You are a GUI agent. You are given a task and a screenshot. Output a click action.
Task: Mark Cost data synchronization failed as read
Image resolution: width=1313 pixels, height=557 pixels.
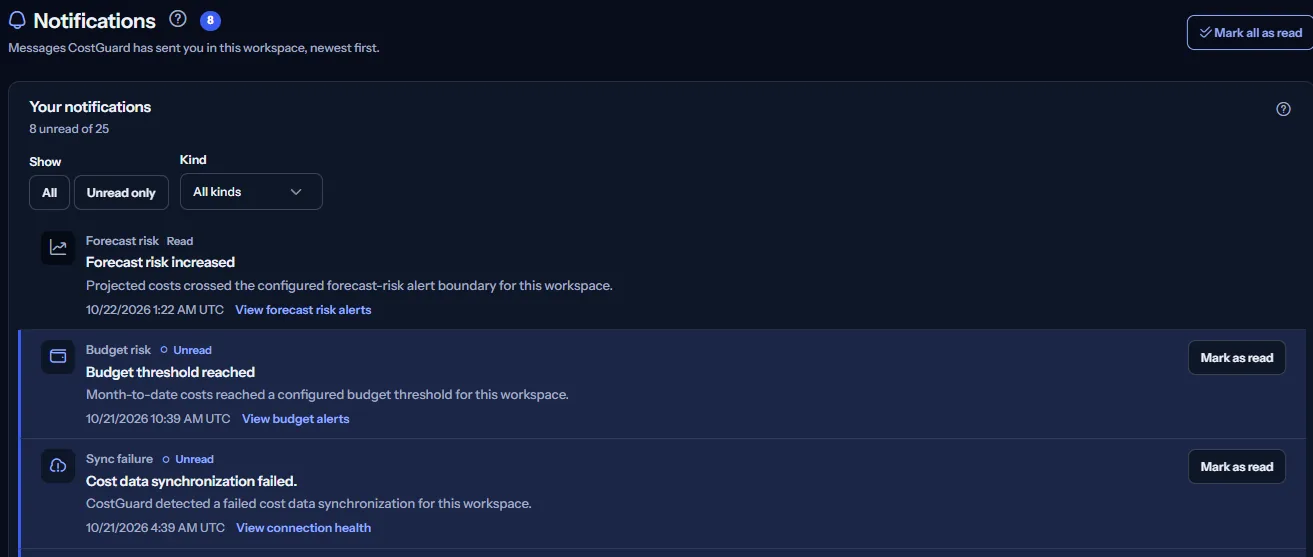tap(1236, 467)
